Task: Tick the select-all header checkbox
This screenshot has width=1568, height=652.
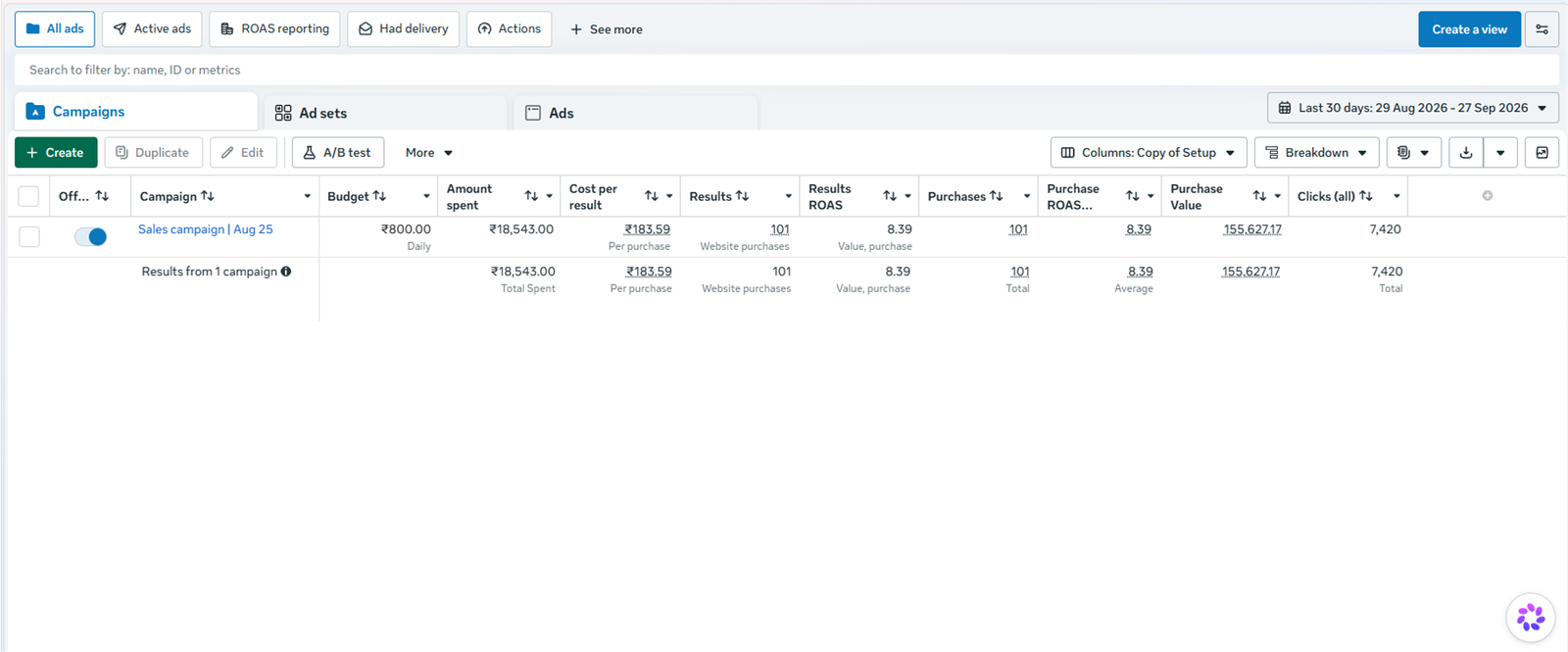Action: coord(28,196)
